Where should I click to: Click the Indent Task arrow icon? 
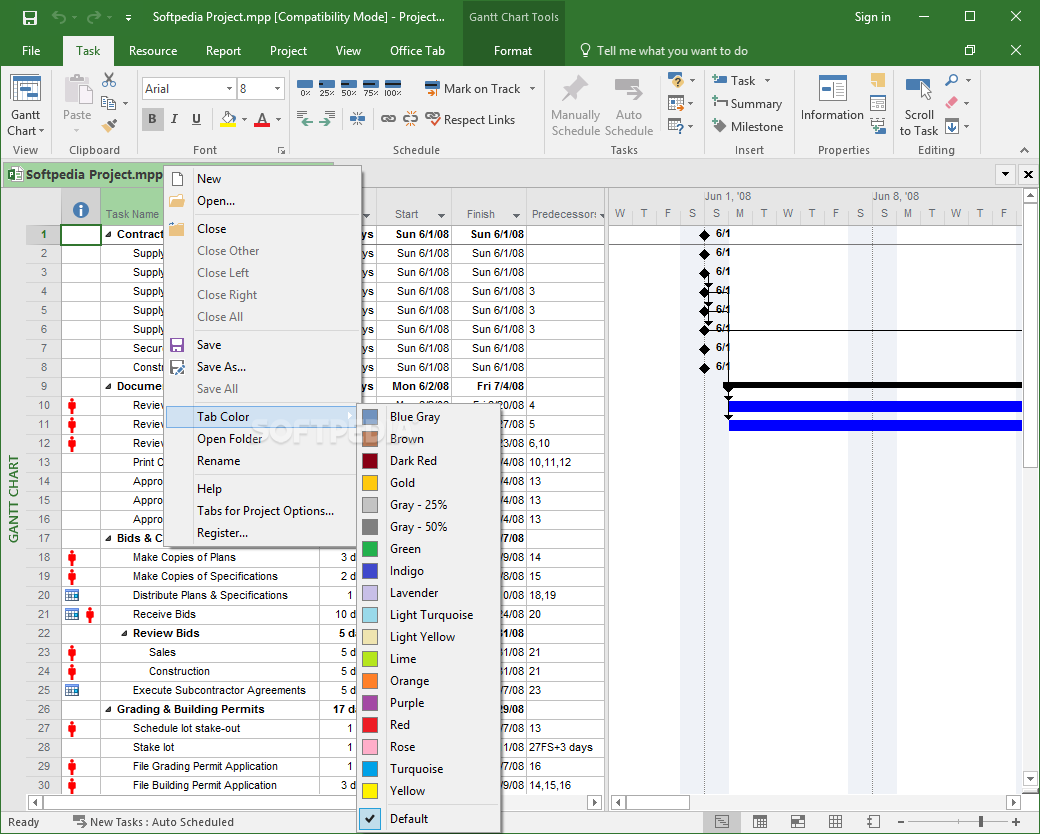coord(327,119)
